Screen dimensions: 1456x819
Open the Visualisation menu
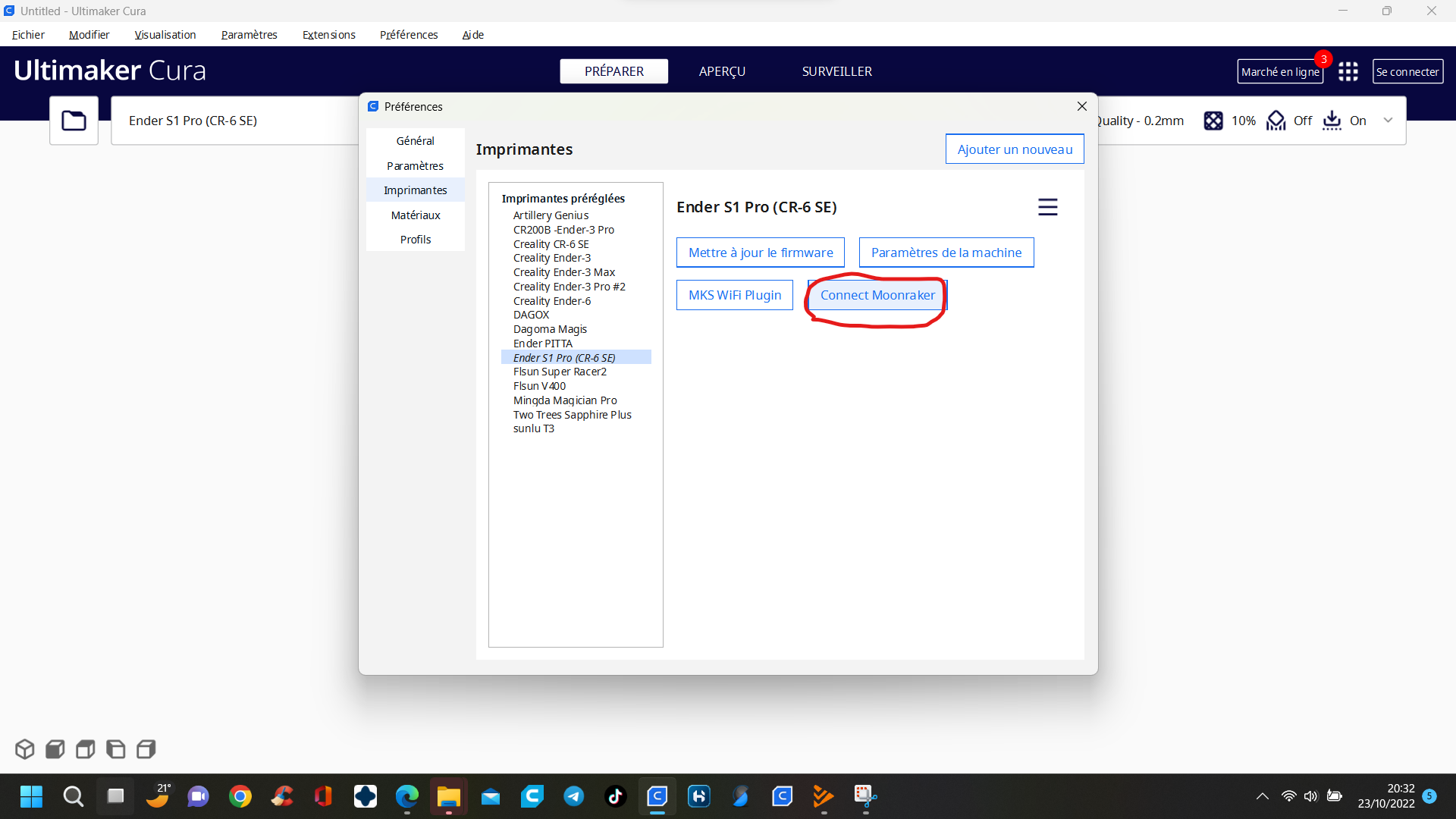pyautogui.click(x=165, y=35)
